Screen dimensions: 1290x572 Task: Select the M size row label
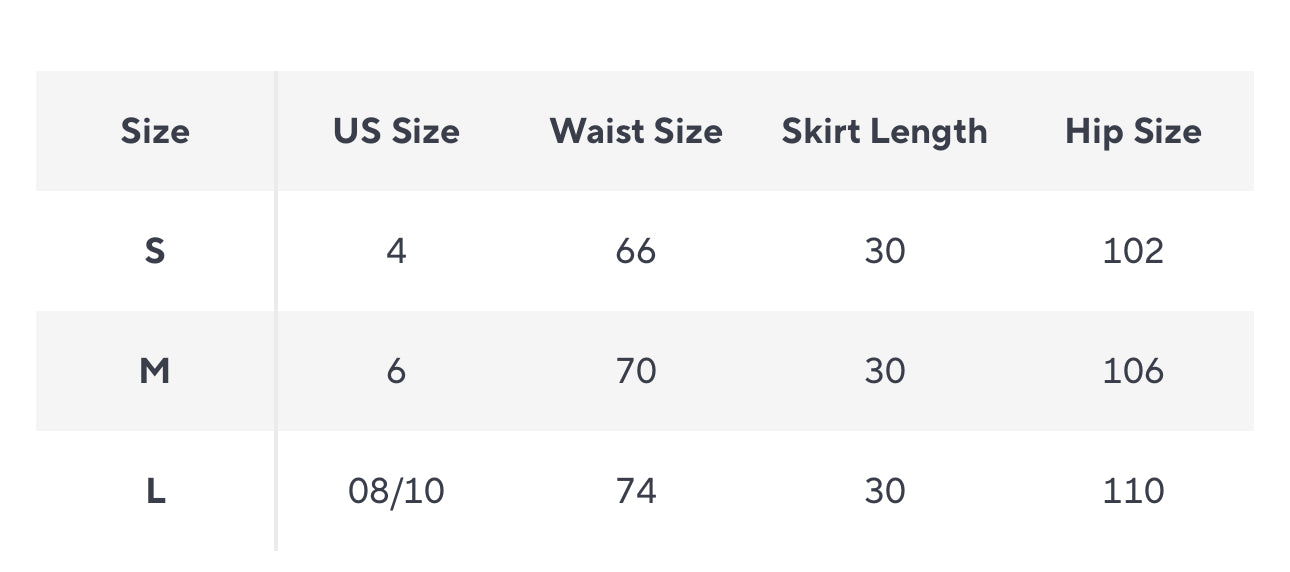pos(155,371)
